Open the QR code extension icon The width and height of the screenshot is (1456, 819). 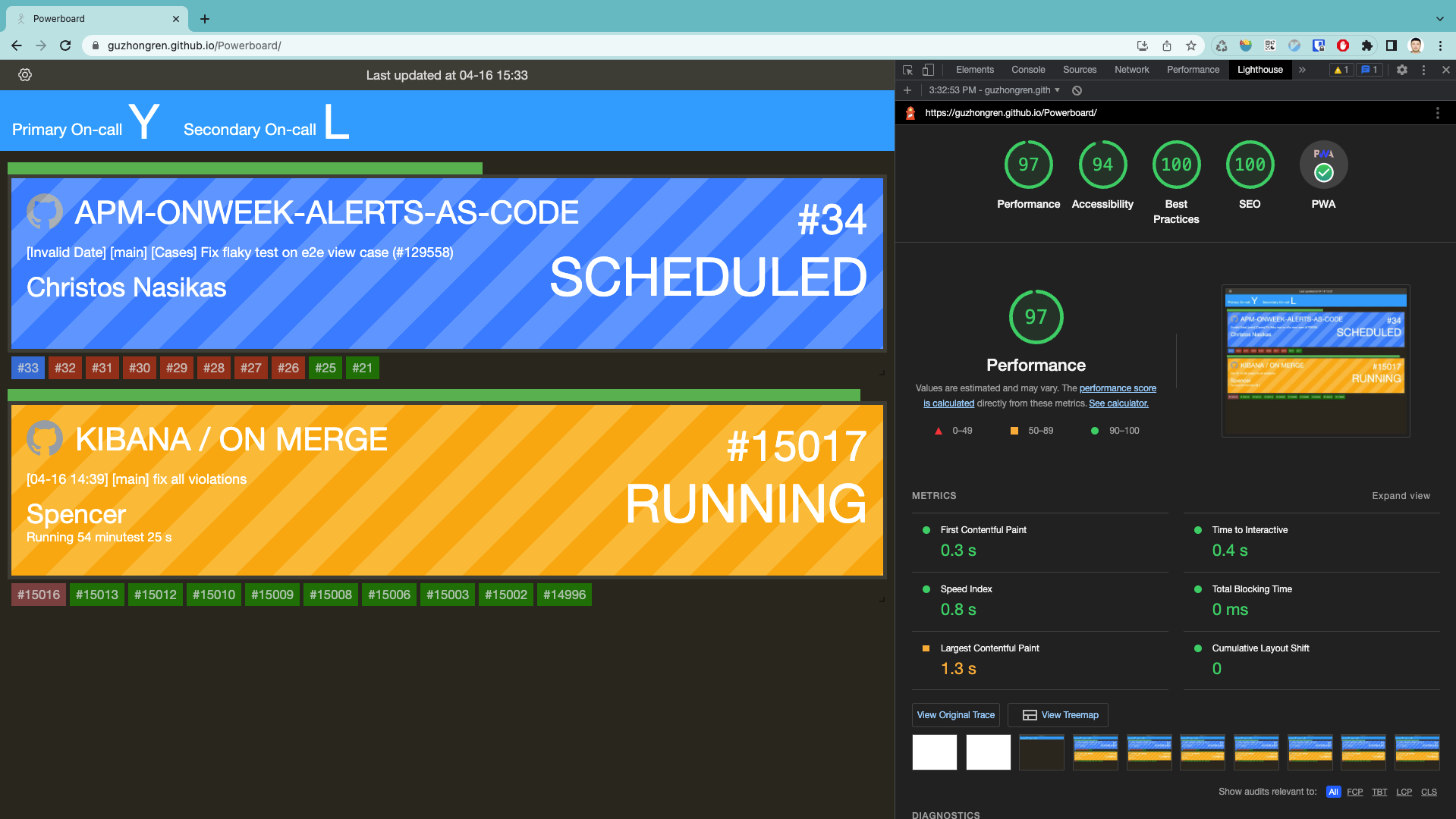[1270, 45]
